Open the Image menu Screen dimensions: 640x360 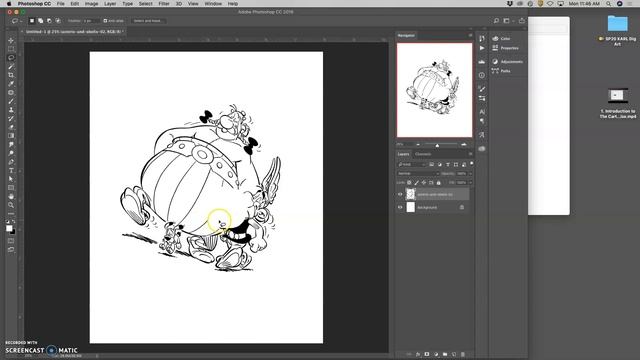[x=91, y=4]
